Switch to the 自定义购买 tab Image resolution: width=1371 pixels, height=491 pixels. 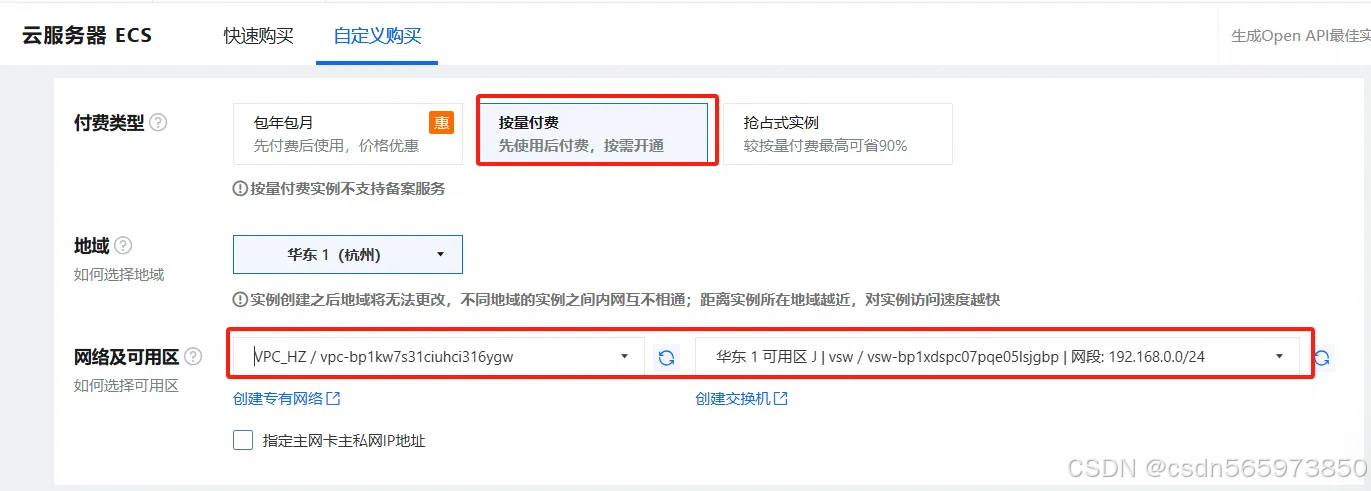(x=377, y=36)
